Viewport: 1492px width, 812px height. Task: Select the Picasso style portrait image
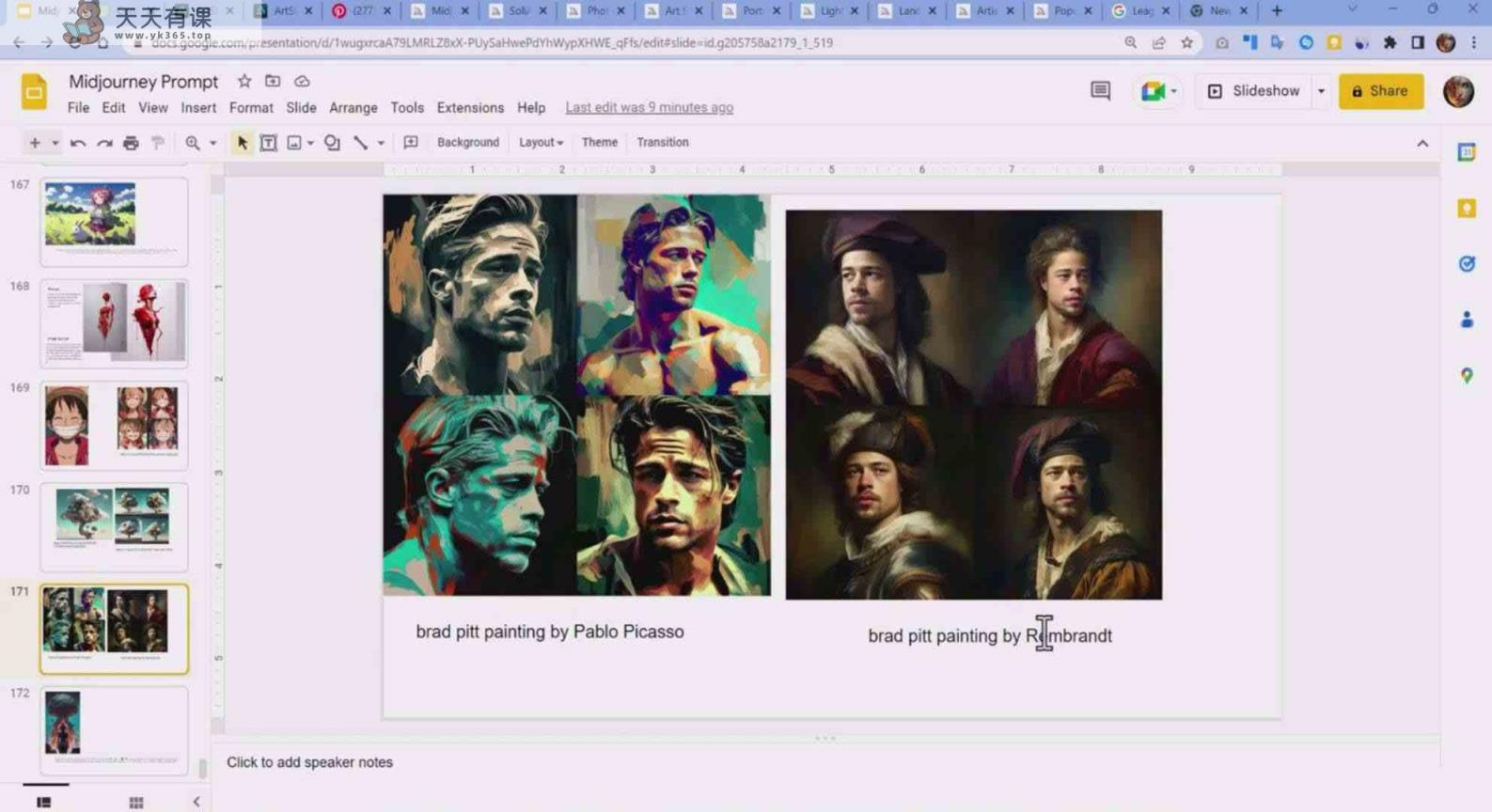[576, 395]
